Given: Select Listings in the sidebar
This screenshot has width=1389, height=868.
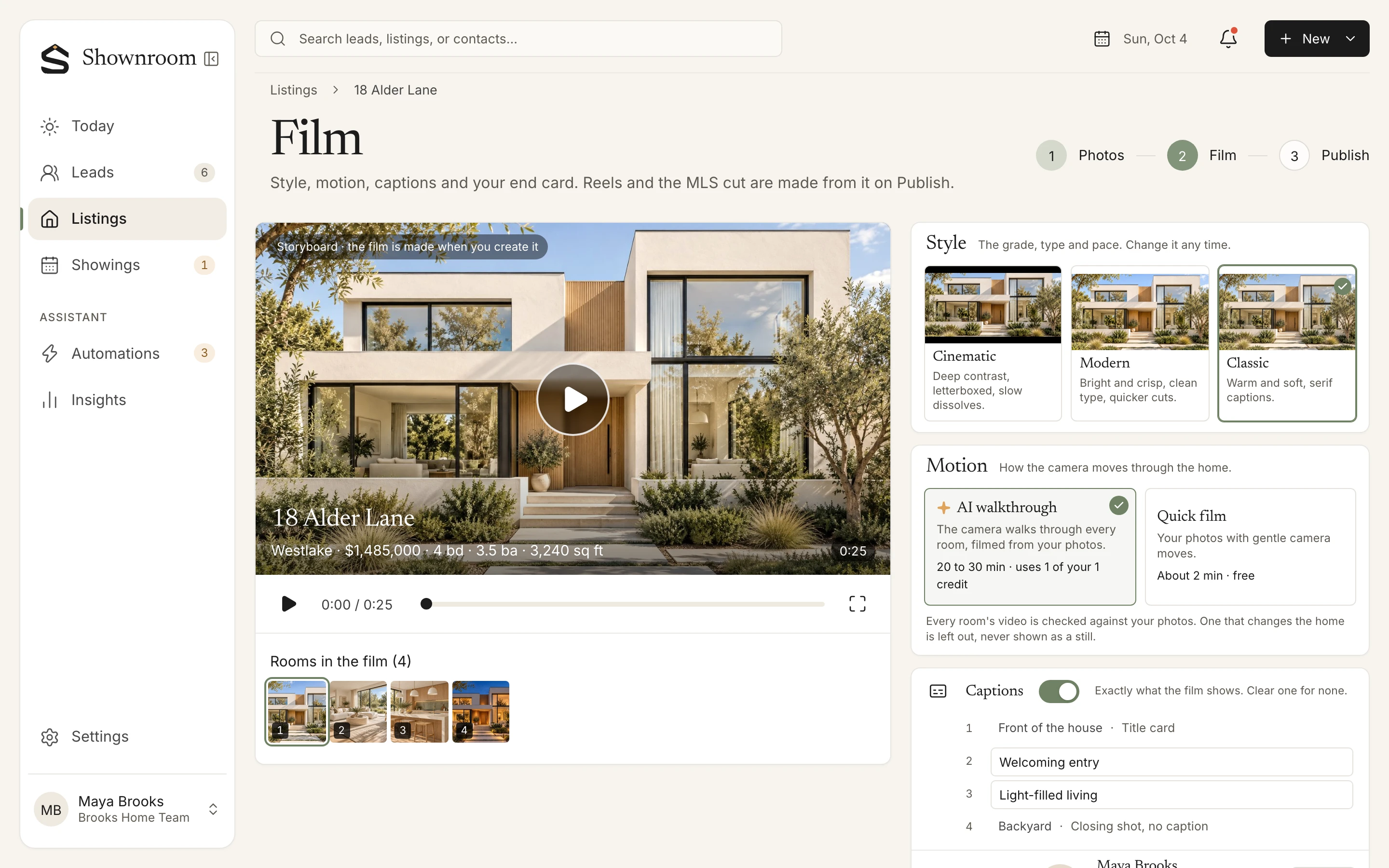Looking at the screenshot, I should point(127,219).
